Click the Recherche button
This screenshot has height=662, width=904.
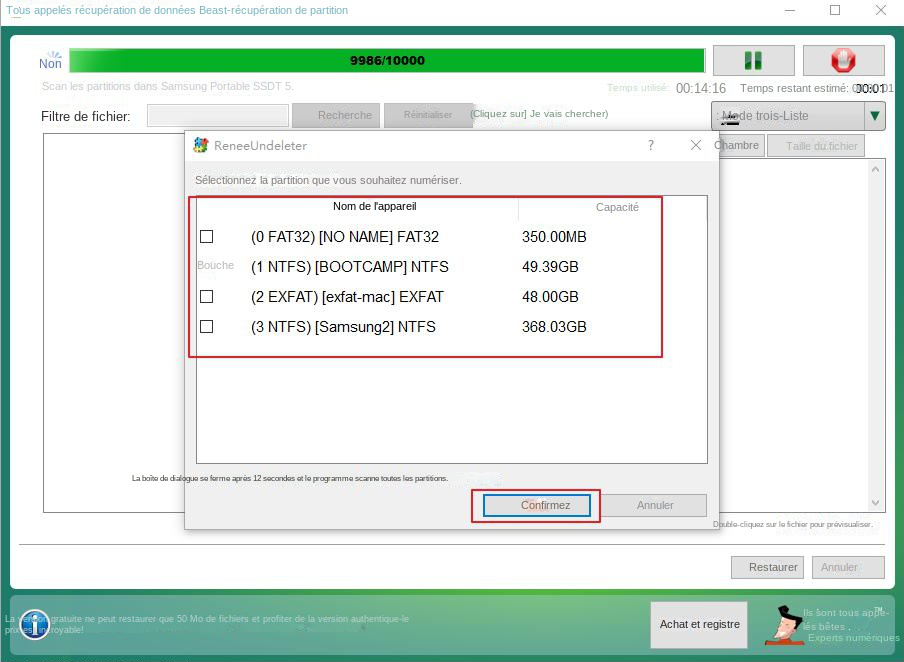[x=336, y=115]
